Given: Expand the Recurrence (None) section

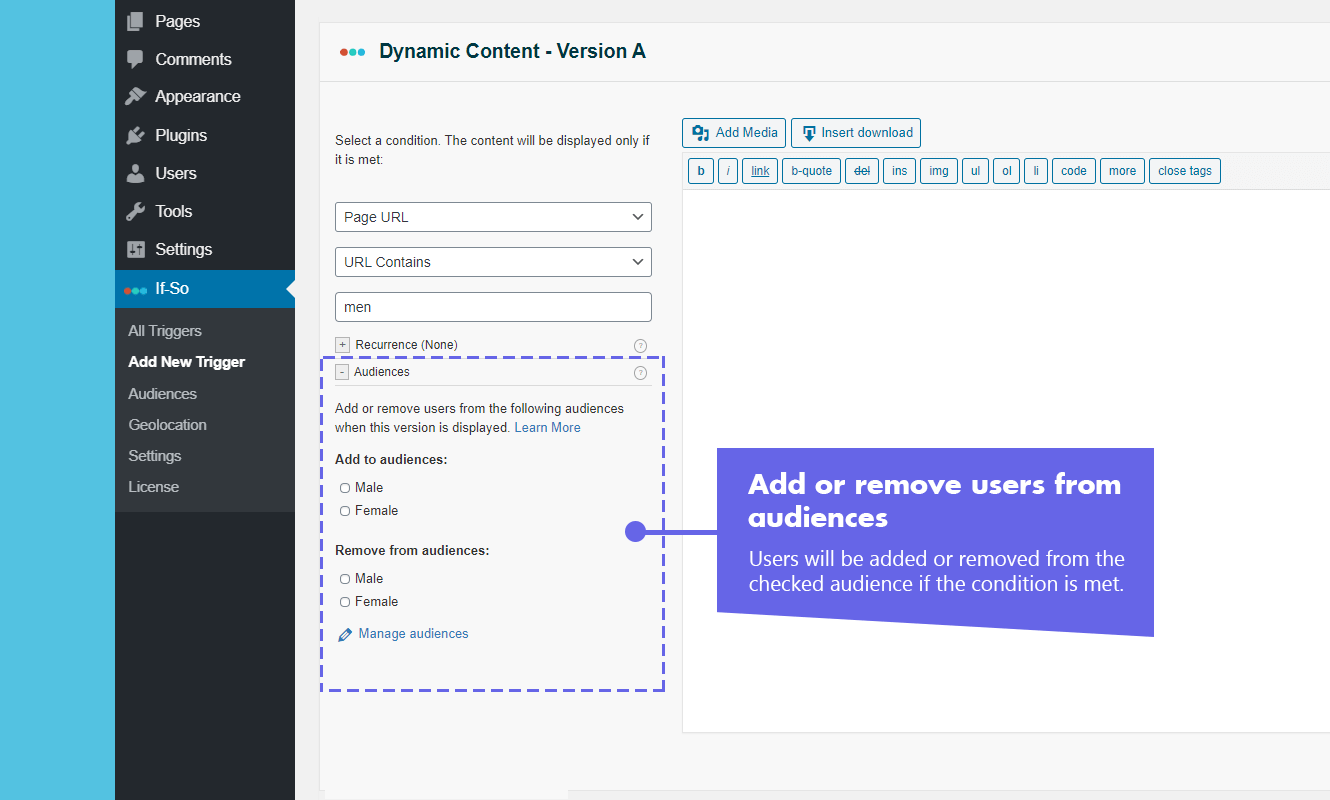Looking at the screenshot, I should (342, 344).
